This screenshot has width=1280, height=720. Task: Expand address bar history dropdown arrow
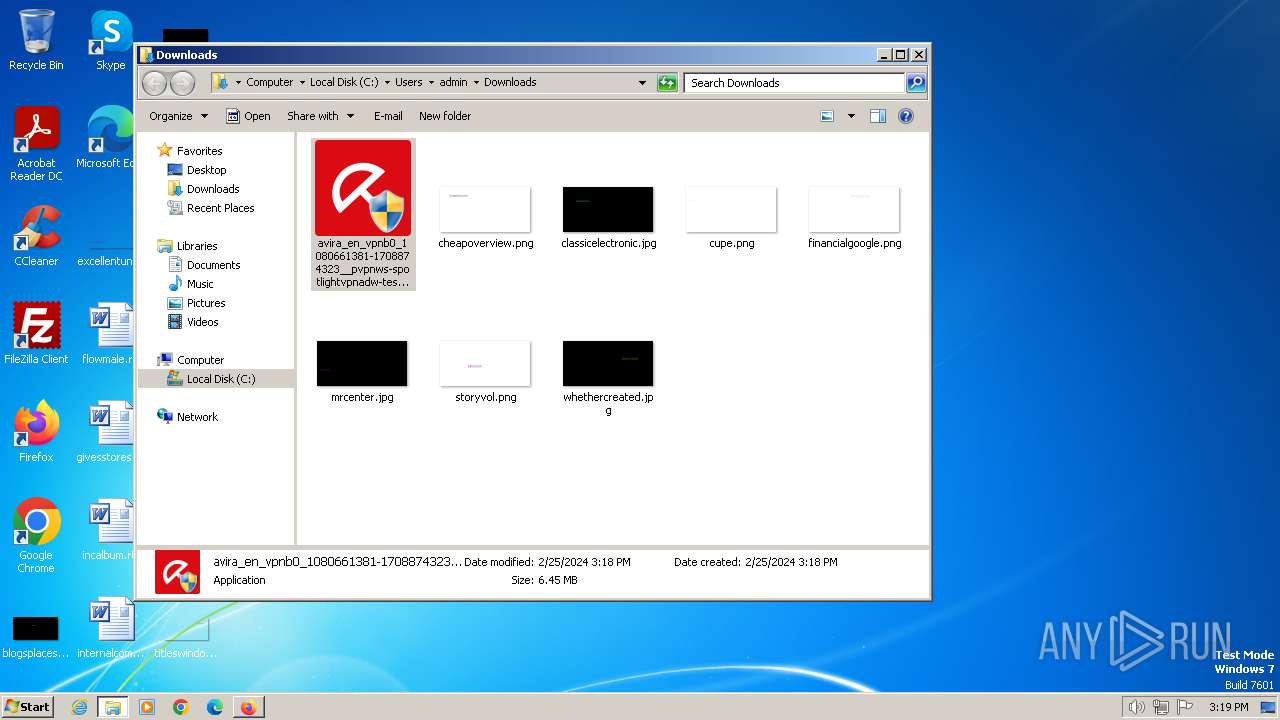[x=642, y=83]
